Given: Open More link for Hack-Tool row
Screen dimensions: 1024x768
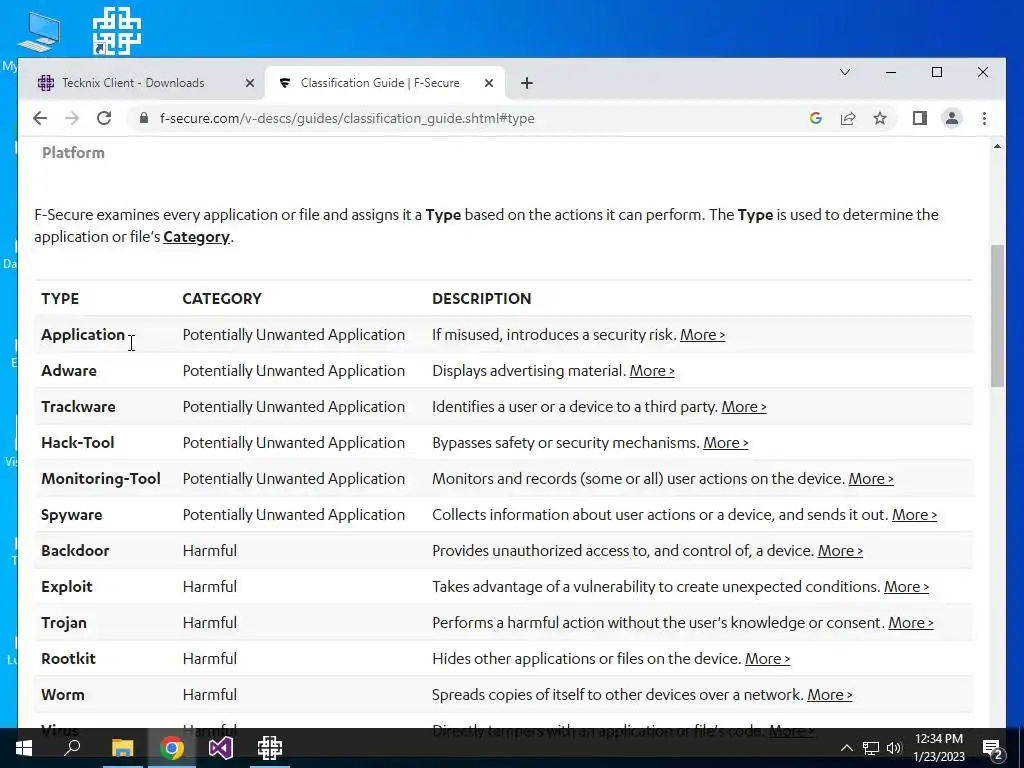Looking at the screenshot, I should click(726, 442).
